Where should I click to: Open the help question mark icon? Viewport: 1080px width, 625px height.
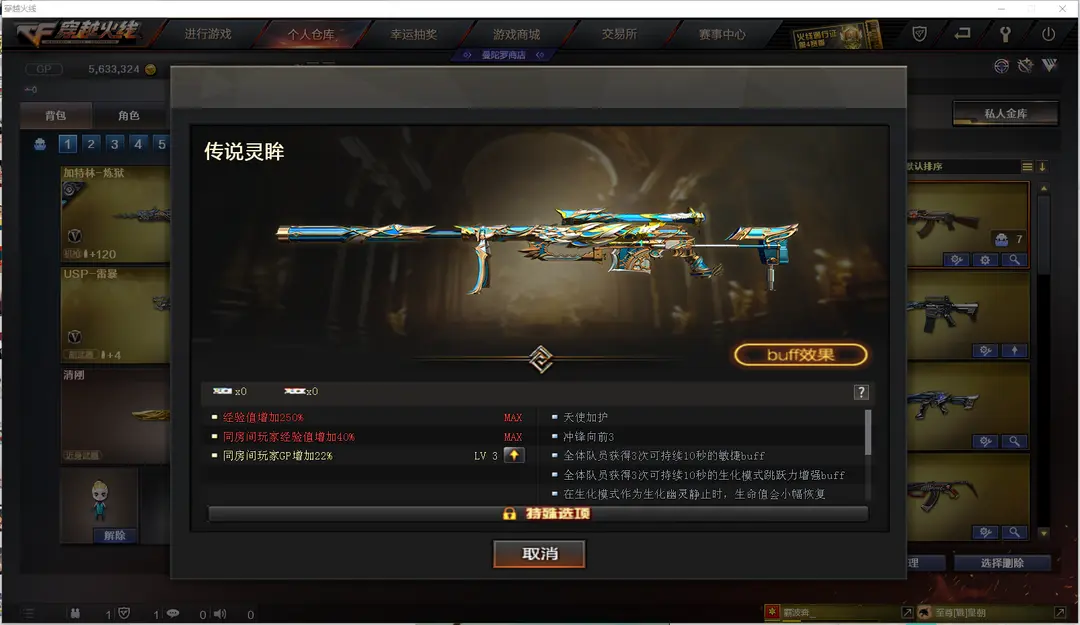pos(861,392)
